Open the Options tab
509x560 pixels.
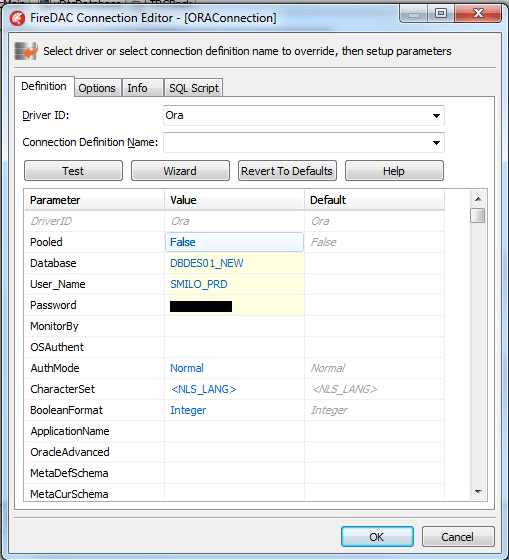coord(97,88)
